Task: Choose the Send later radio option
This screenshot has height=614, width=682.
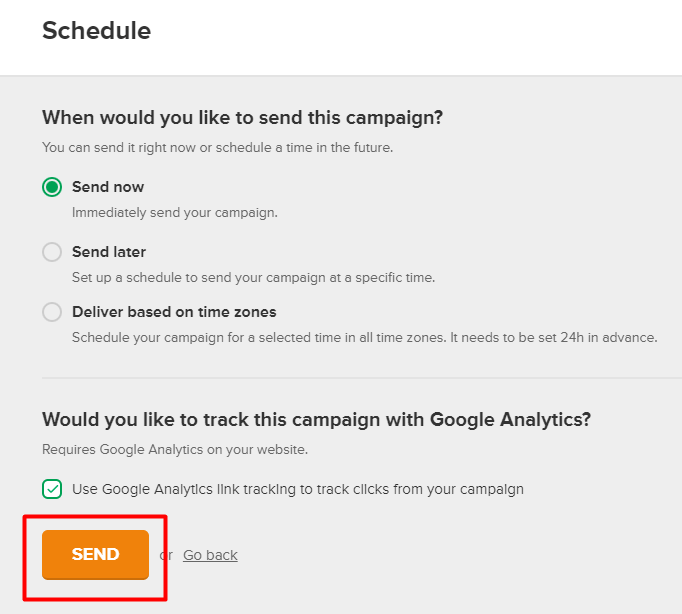Action: point(52,252)
